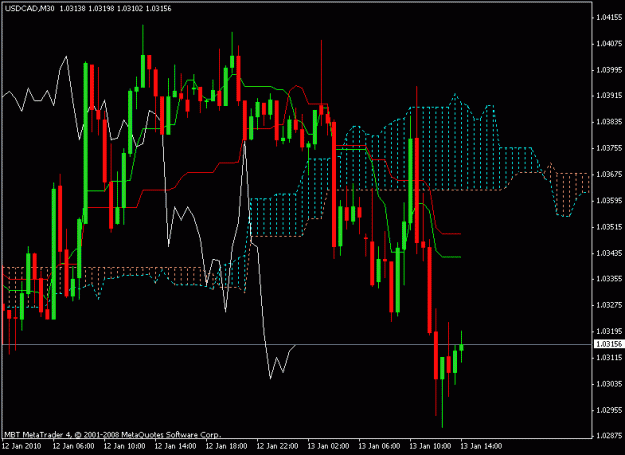Click the 1.03915 price axis label
Viewport: 625px width, 455px height.
click(609, 96)
